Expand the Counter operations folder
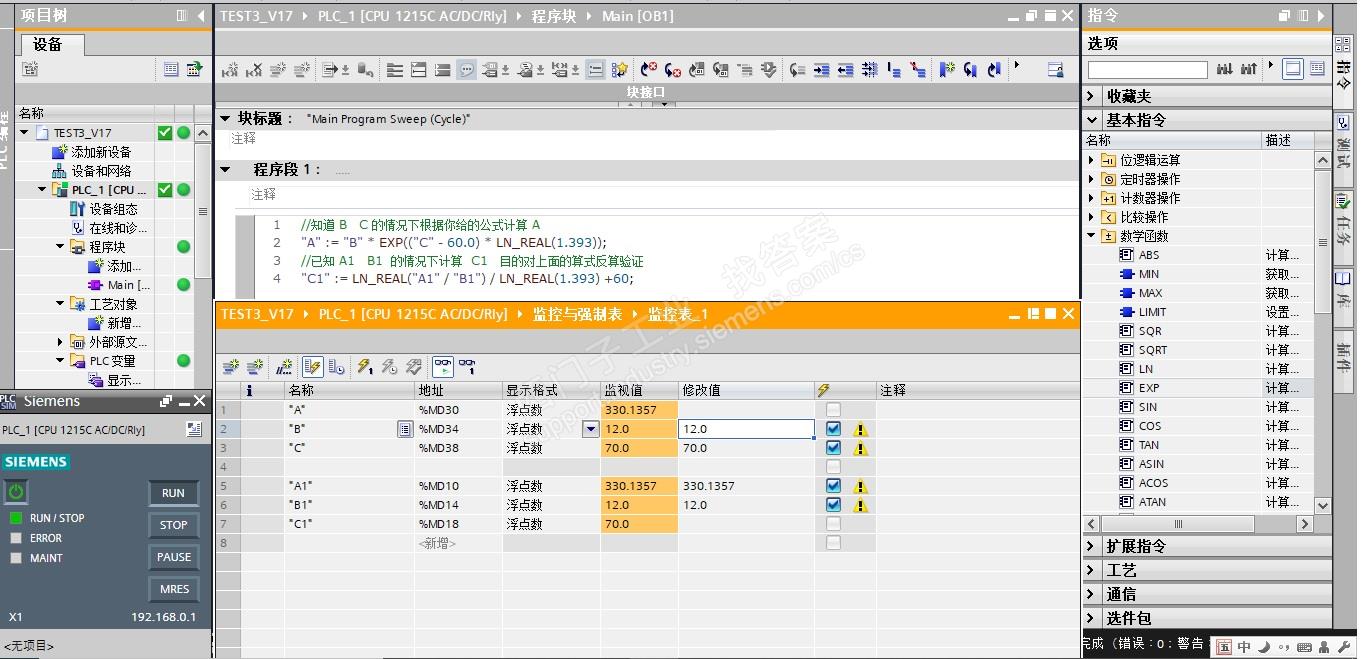The height and width of the screenshot is (659, 1366). (x=1091, y=198)
